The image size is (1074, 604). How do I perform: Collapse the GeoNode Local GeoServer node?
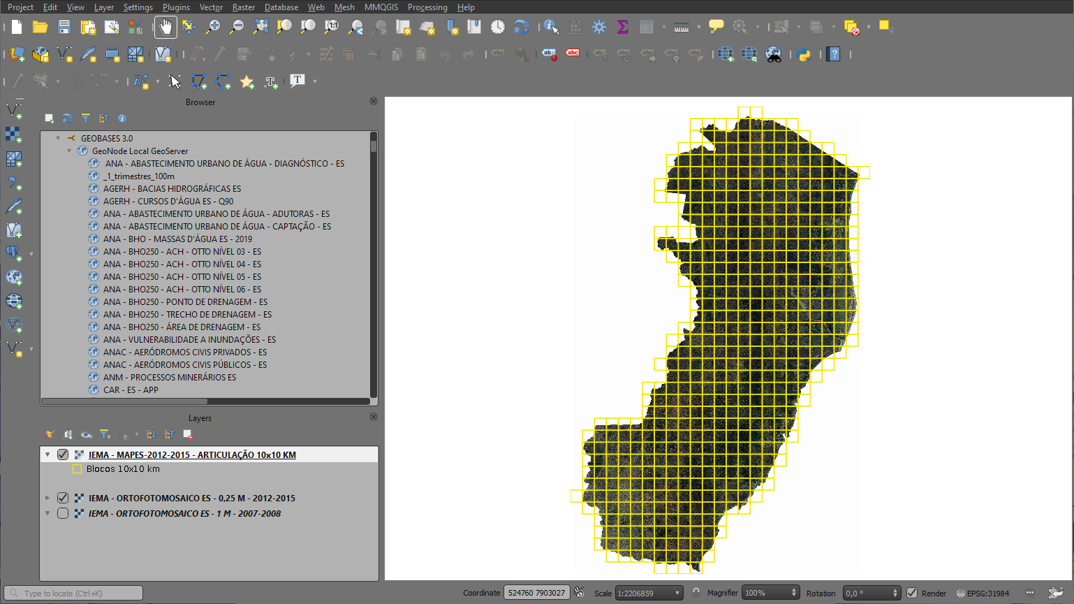(69, 151)
